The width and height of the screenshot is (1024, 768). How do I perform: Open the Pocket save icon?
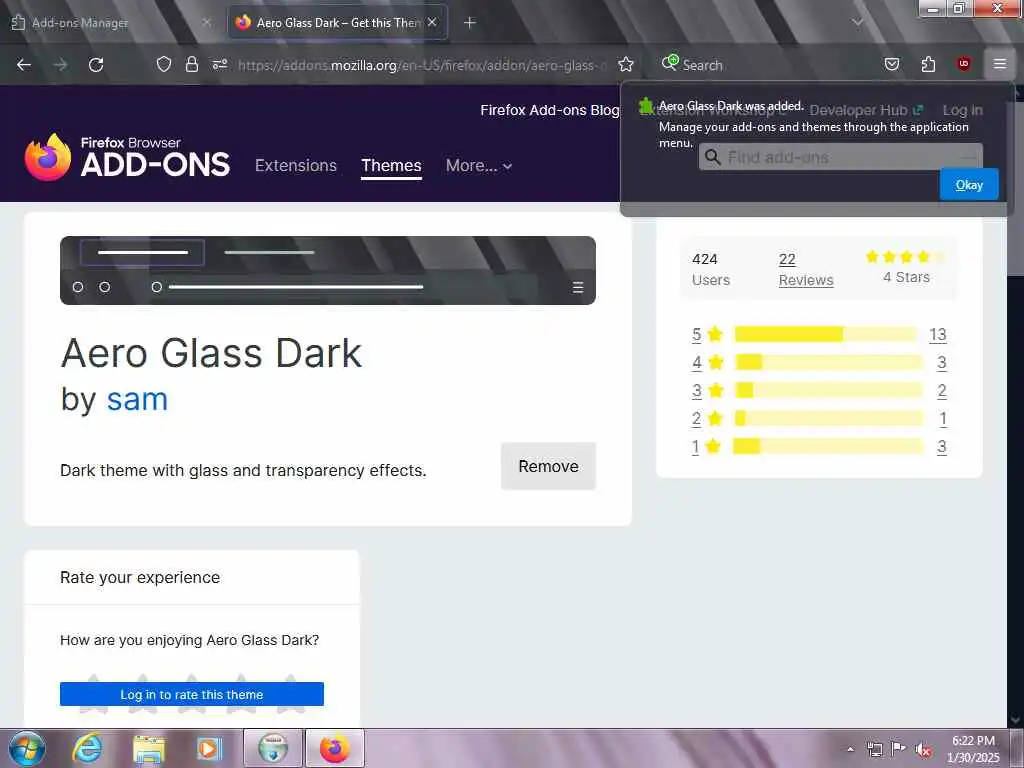891,64
